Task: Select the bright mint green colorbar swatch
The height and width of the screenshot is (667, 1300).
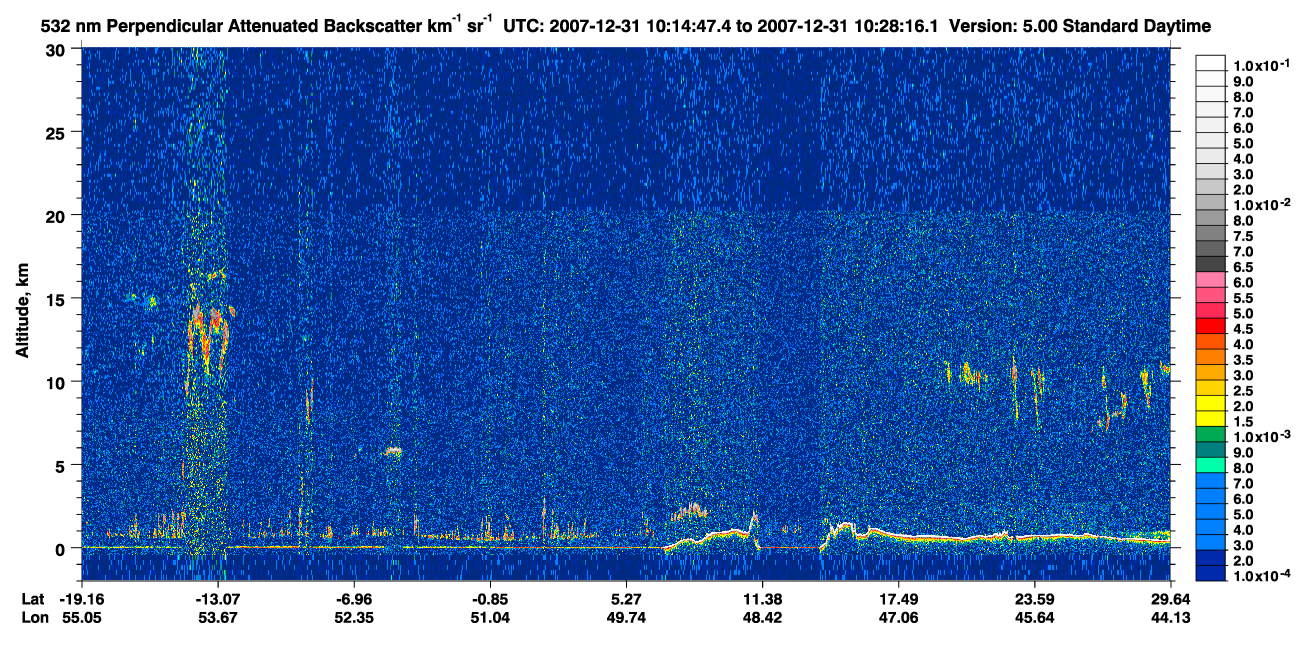Action: (x=1211, y=467)
